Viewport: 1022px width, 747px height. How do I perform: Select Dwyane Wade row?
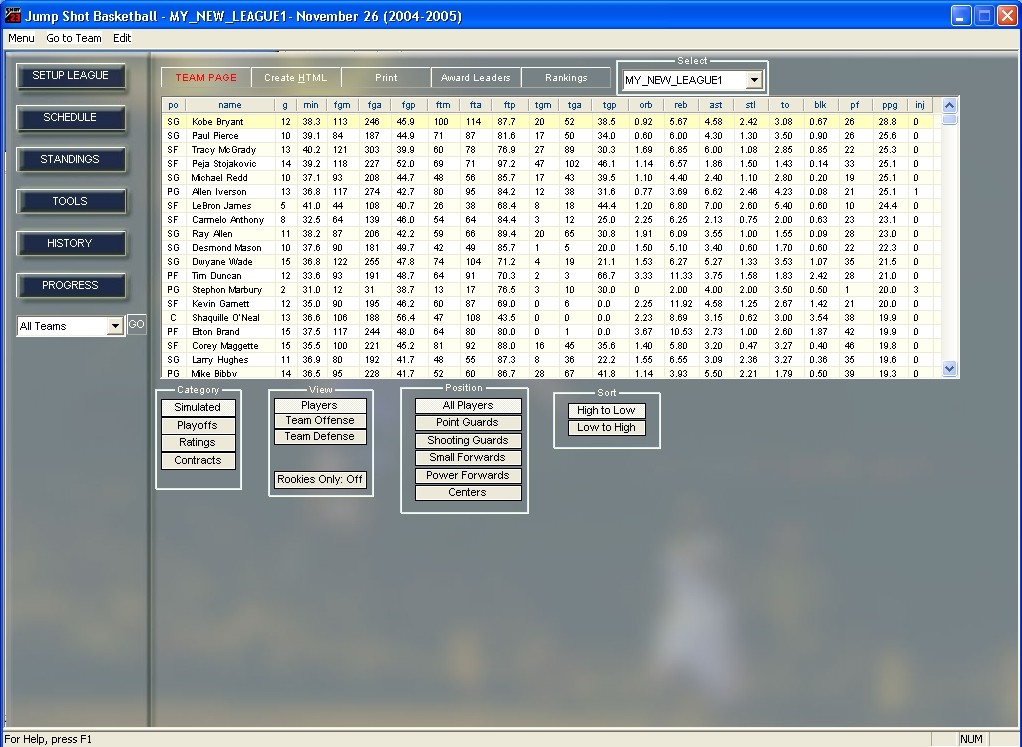[x=551, y=262]
